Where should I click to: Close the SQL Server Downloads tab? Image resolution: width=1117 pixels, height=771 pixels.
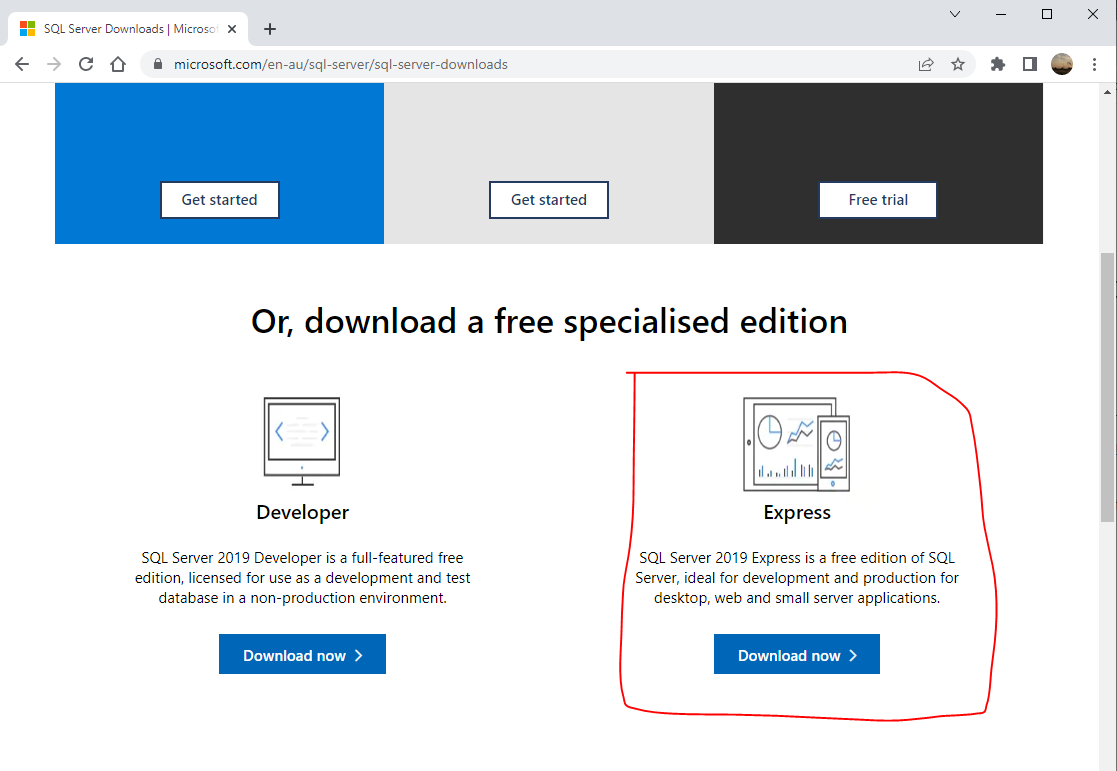click(232, 29)
